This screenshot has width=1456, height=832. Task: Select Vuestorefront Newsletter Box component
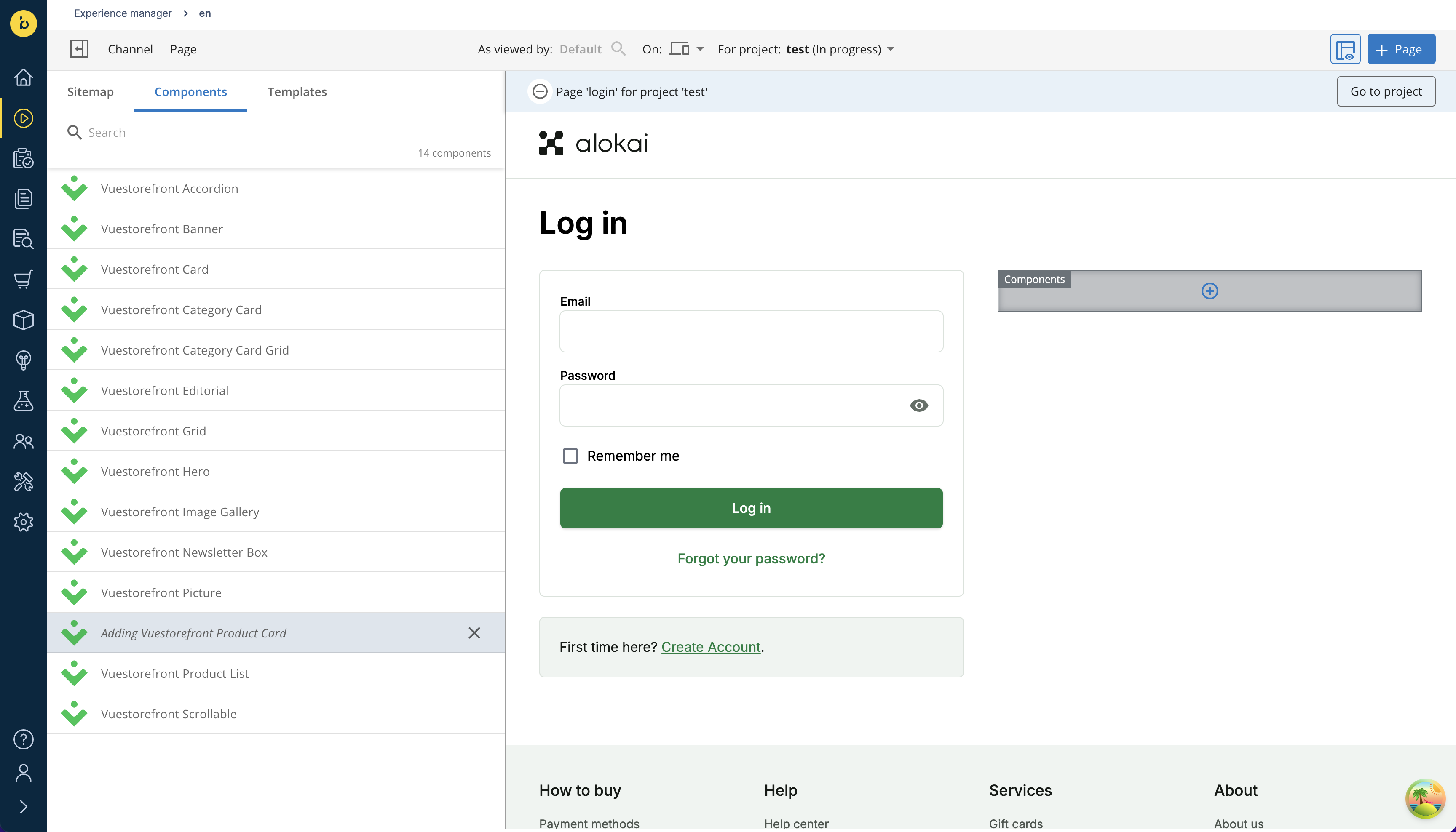point(276,552)
